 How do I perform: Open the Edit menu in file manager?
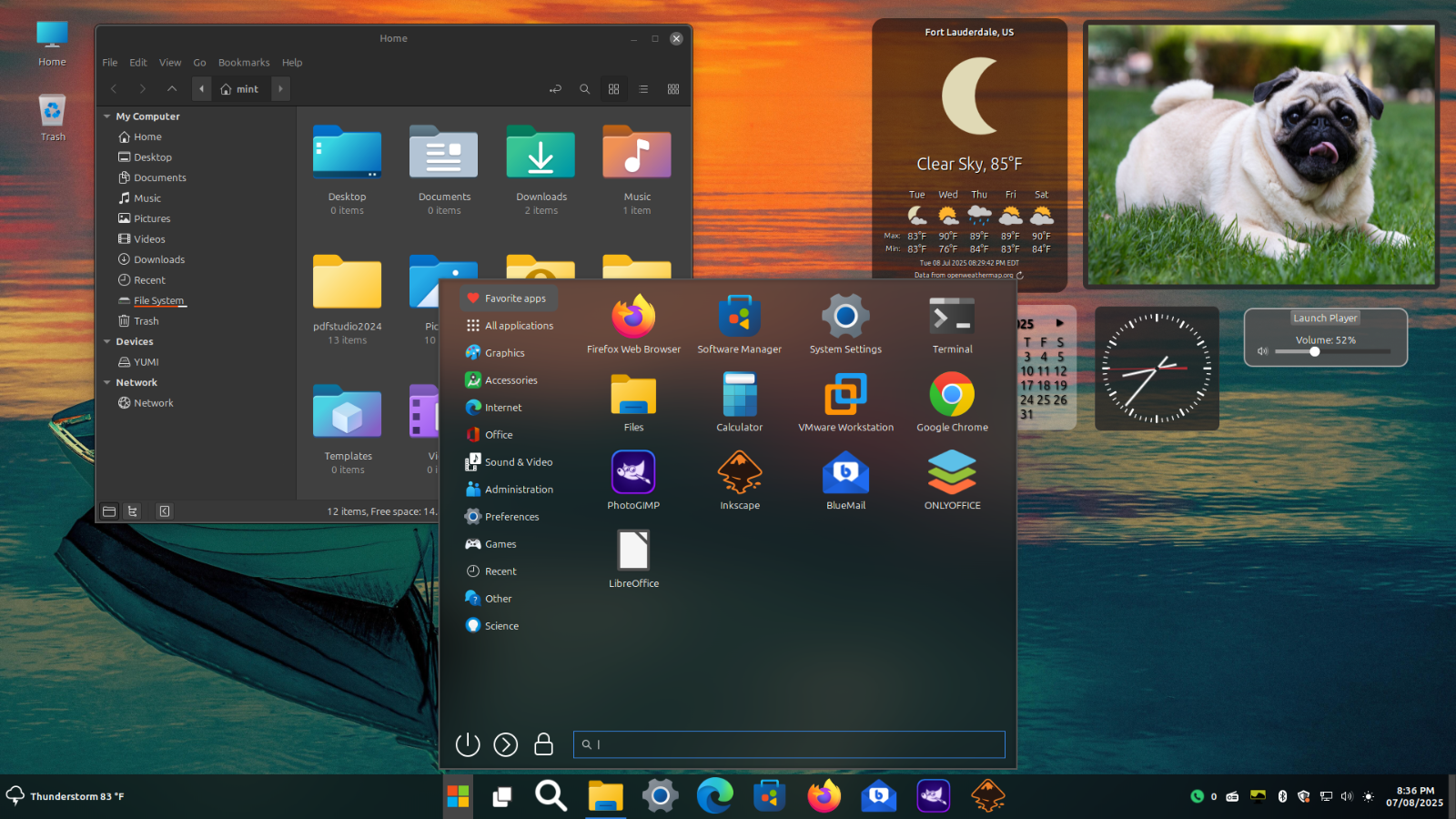138,63
